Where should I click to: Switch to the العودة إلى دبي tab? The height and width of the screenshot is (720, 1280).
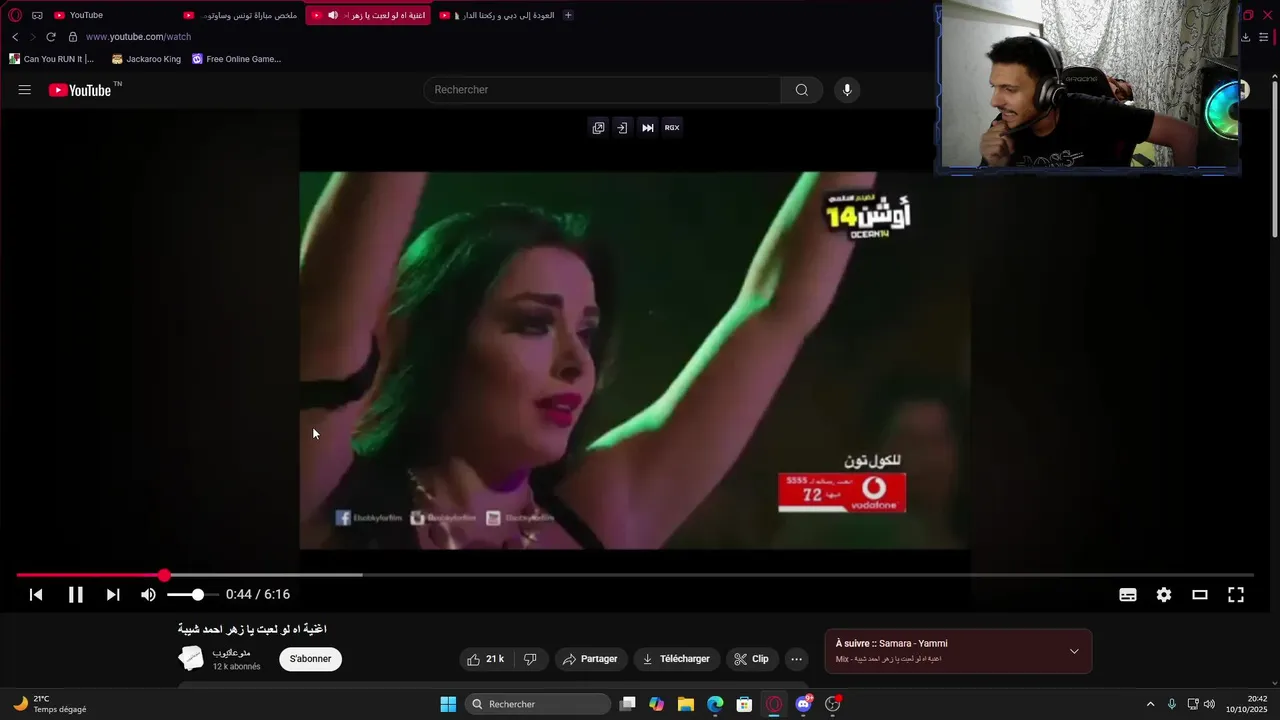(x=496, y=15)
